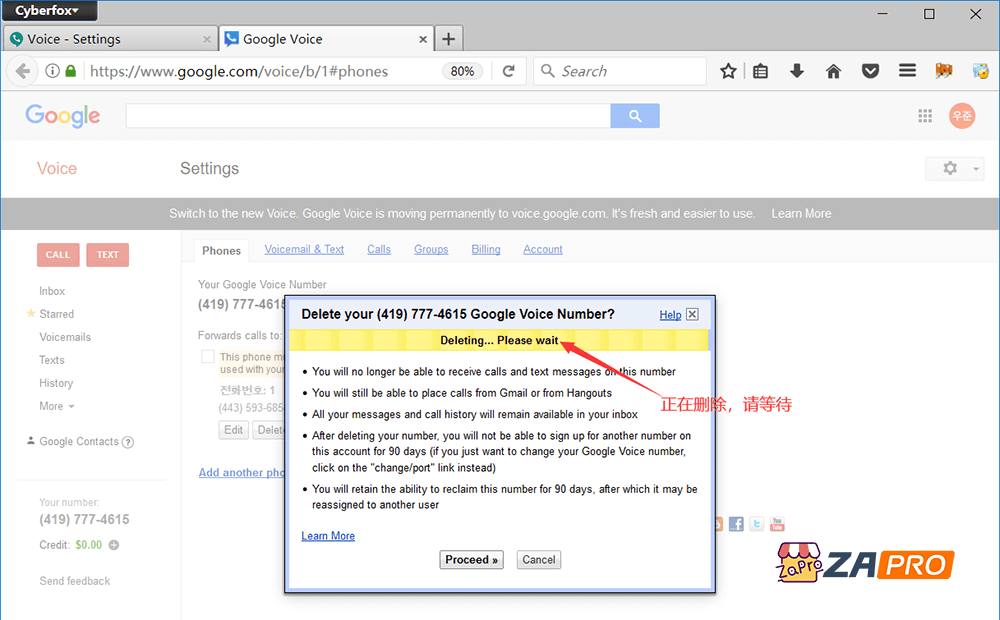
Task: Enable the phone forwarding checkbox
Action: coord(207,355)
